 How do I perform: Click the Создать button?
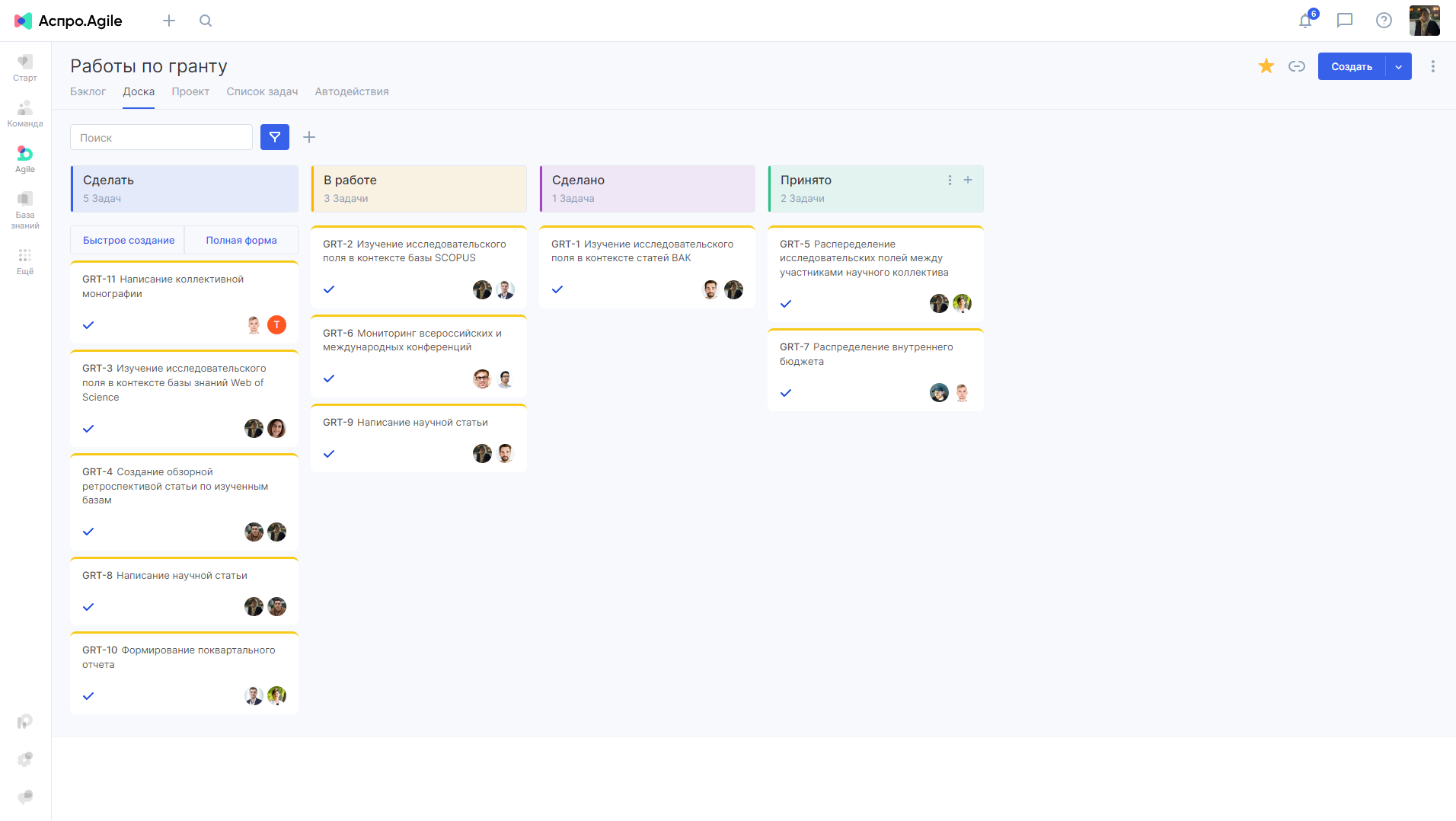pos(1352,66)
